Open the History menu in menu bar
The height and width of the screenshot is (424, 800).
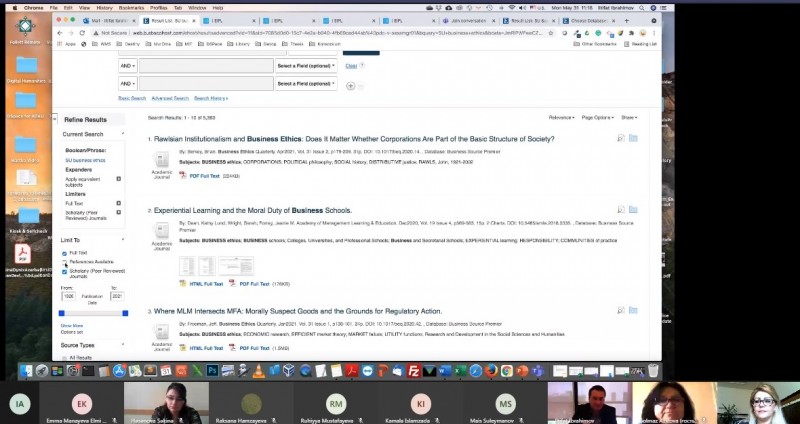click(104, 8)
